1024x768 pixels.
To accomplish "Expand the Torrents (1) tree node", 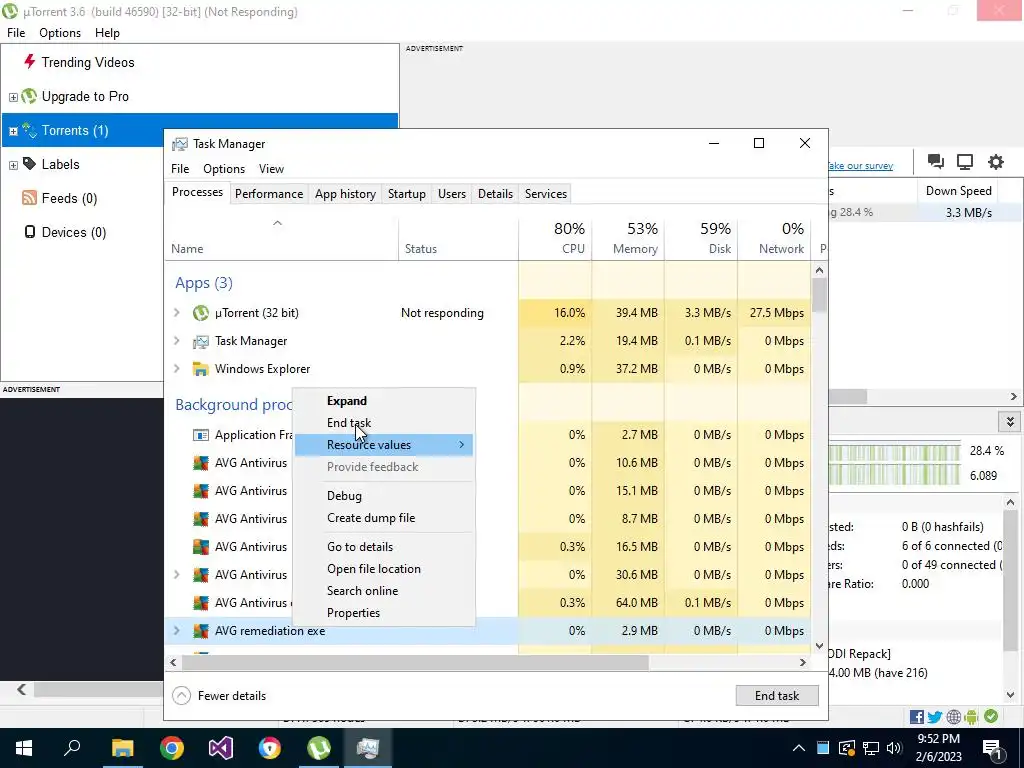I will [x=13, y=131].
